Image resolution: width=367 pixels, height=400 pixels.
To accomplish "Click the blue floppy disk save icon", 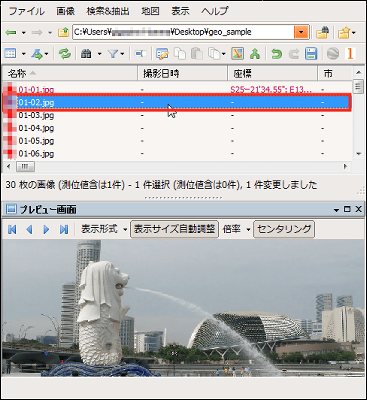I will [311, 53].
